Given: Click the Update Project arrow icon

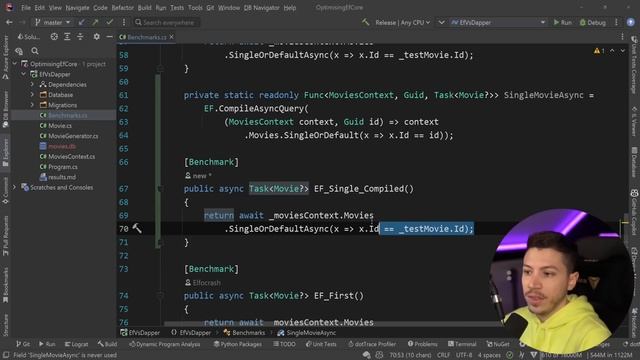Looking at the screenshot, I should point(82,22).
